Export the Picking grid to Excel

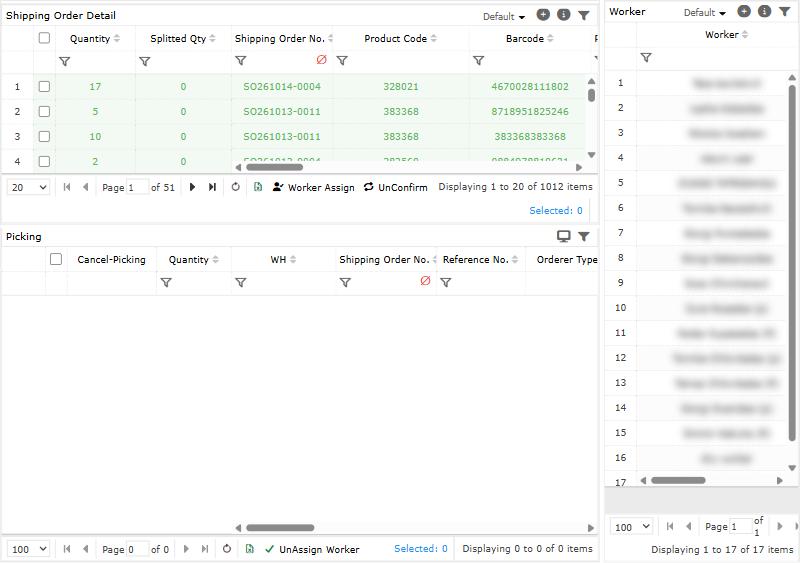249,549
